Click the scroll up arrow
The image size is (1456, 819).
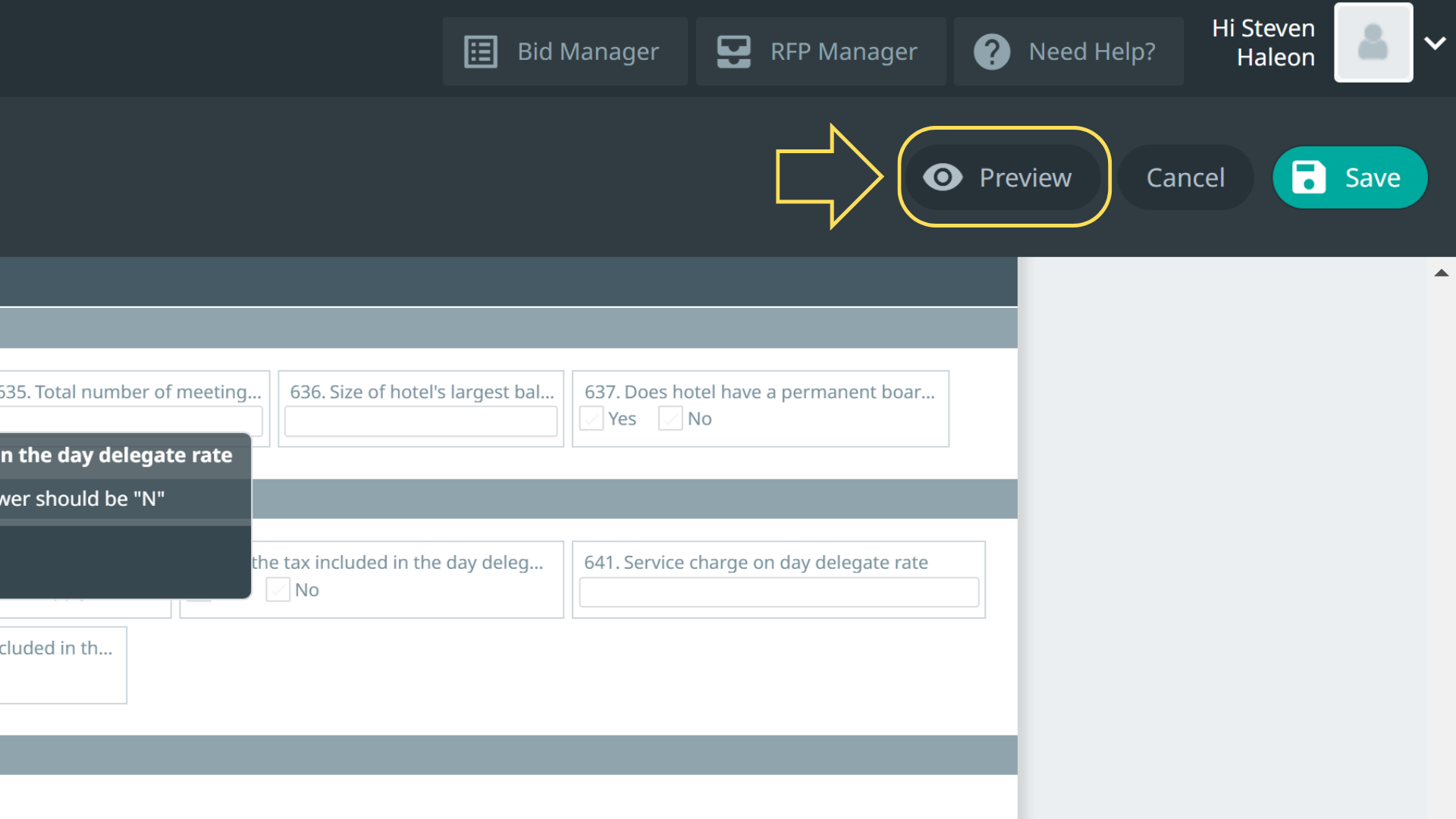pyautogui.click(x=1441, y=273)
